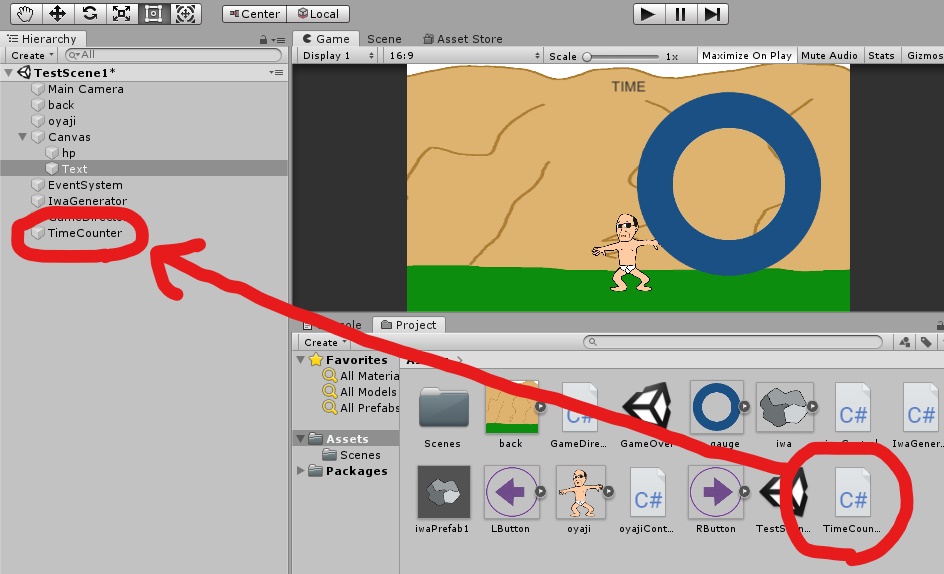This screenshot has height=574, width=944.
Task: Step forward one frame
Action: coord(713,14)
